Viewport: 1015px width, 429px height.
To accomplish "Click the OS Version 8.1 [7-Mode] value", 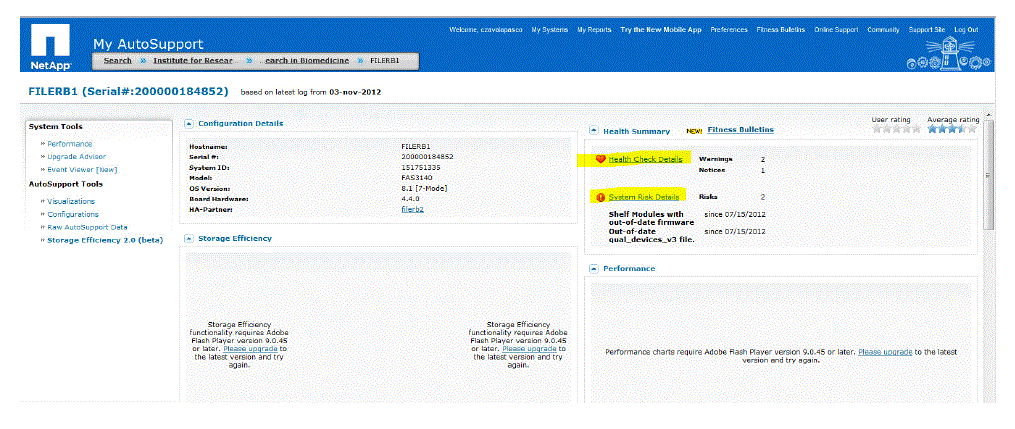I will 424,188.
